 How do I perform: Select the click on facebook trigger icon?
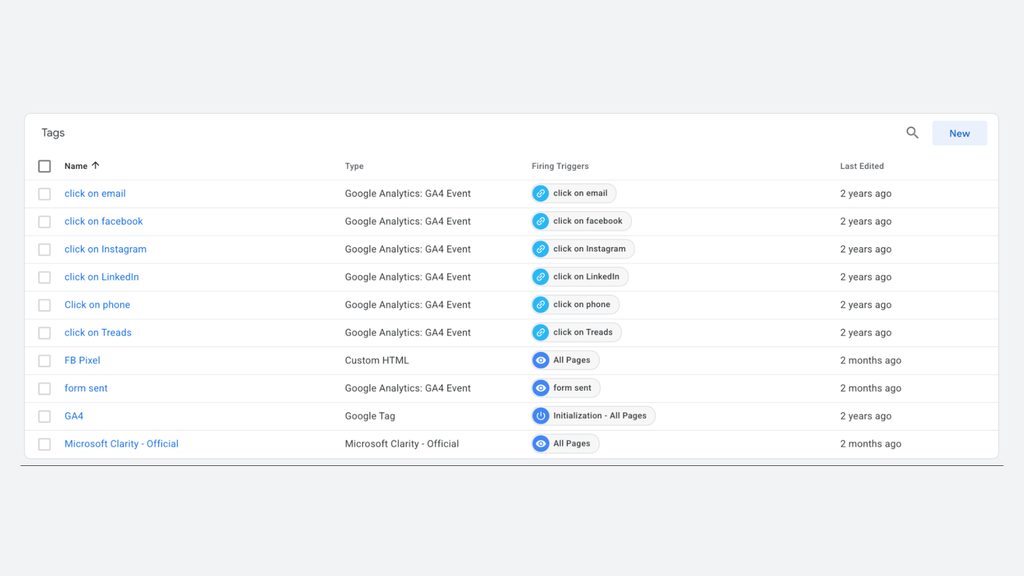click(x=541, y=221)
